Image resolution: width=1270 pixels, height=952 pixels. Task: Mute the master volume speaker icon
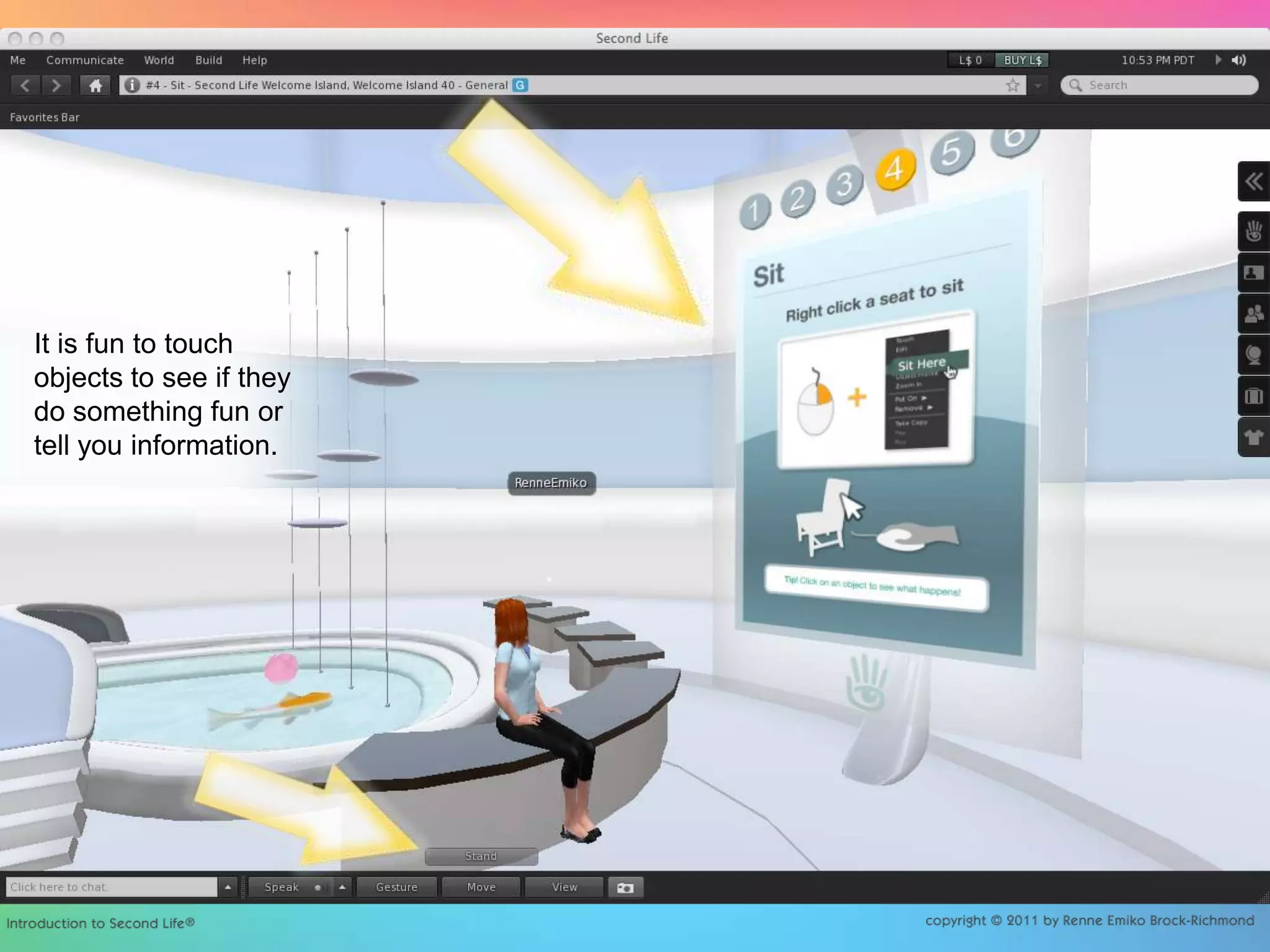[x=1239, y=60]
